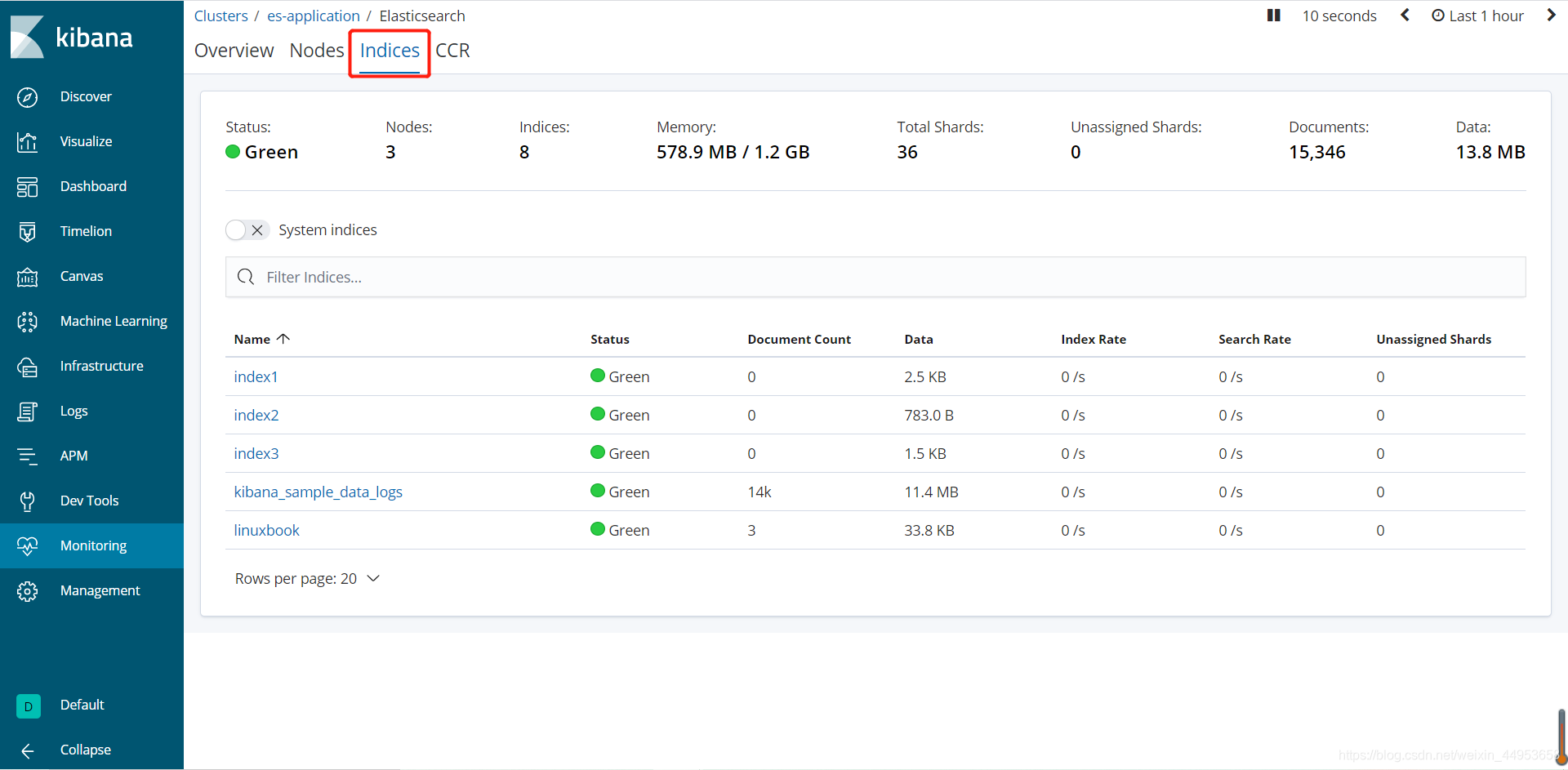Open Dev Tools wrench icon

(x=27, y=501)
